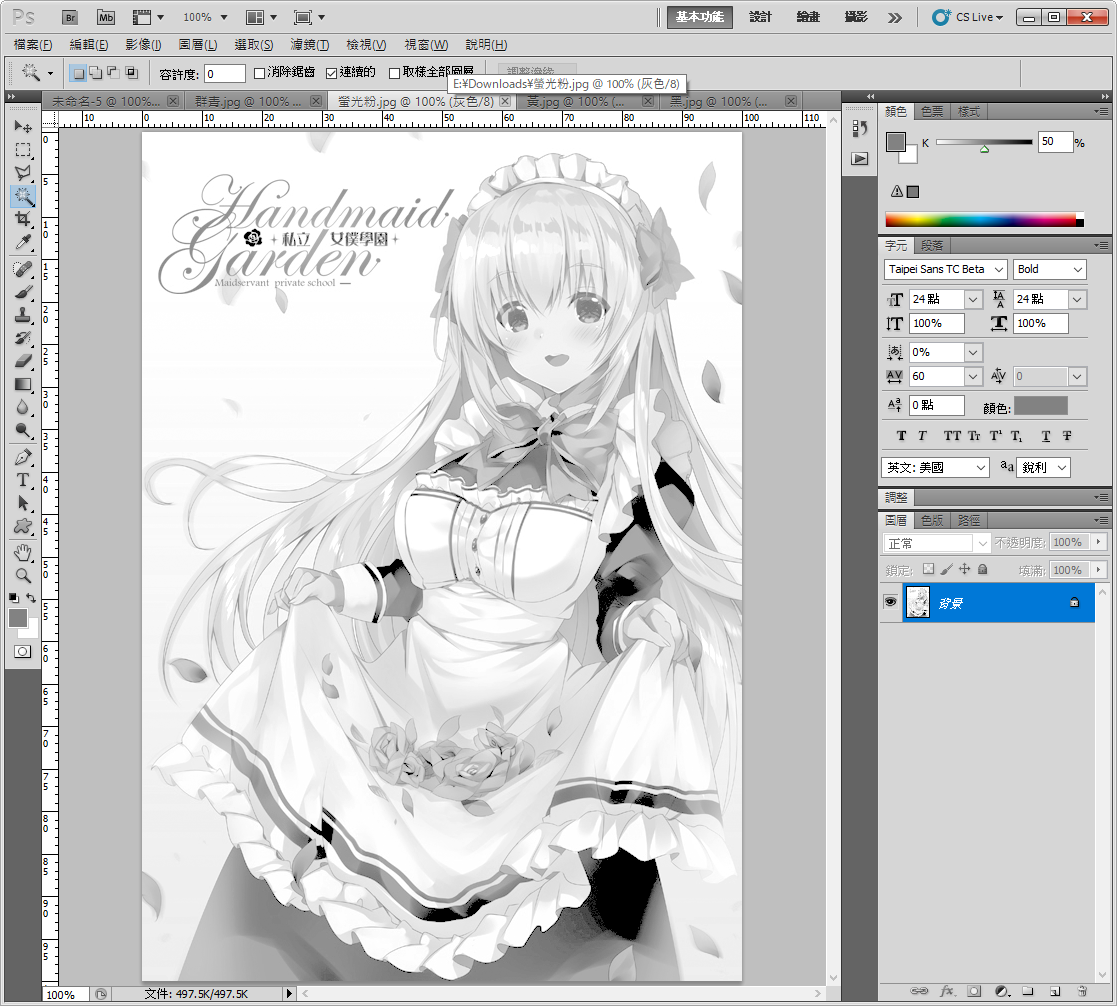Switch to the 色版 channels tab
This screenshot has width=1117, height=1006.
932,520
